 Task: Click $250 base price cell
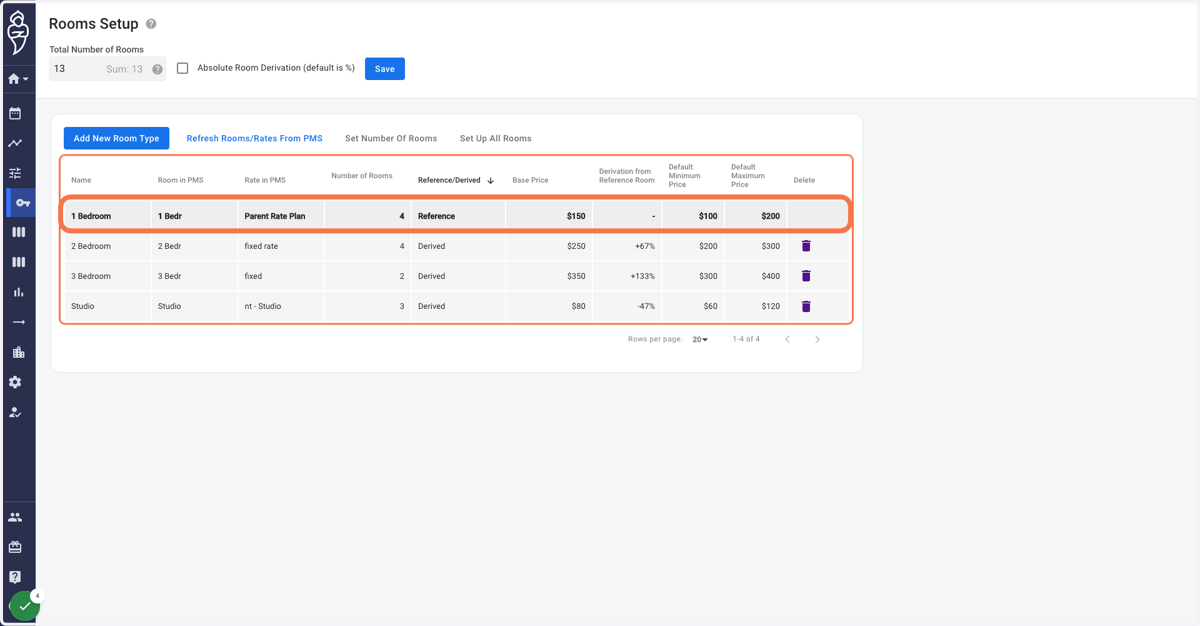549,246
